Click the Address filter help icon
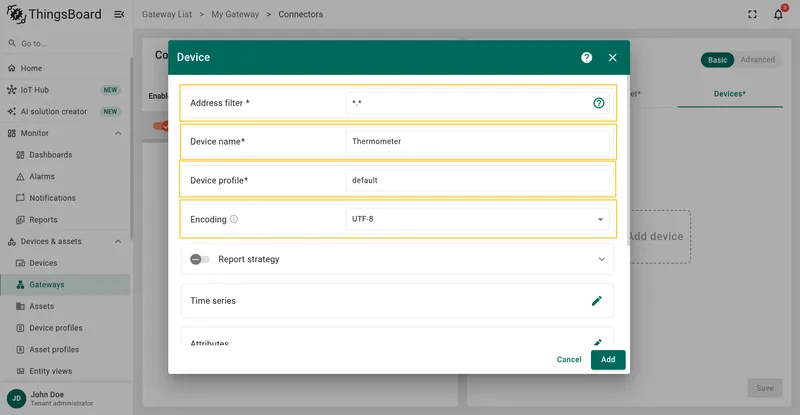This screenshot has width=800, height=415. tap(598, 103)
